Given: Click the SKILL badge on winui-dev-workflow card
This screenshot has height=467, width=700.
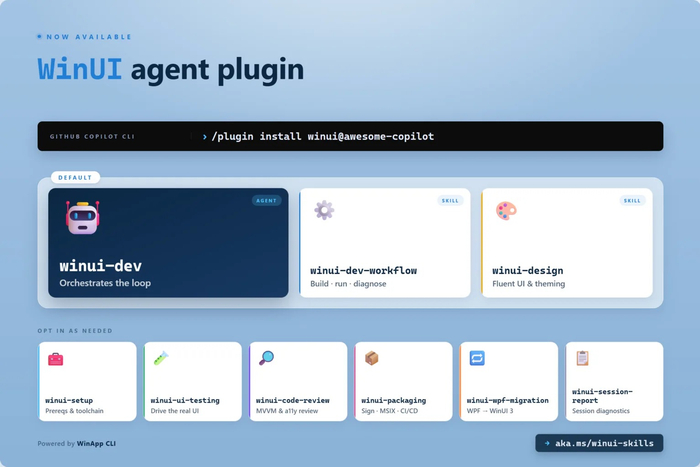Looking at the screenshot, I should click(x=450, y=200).
